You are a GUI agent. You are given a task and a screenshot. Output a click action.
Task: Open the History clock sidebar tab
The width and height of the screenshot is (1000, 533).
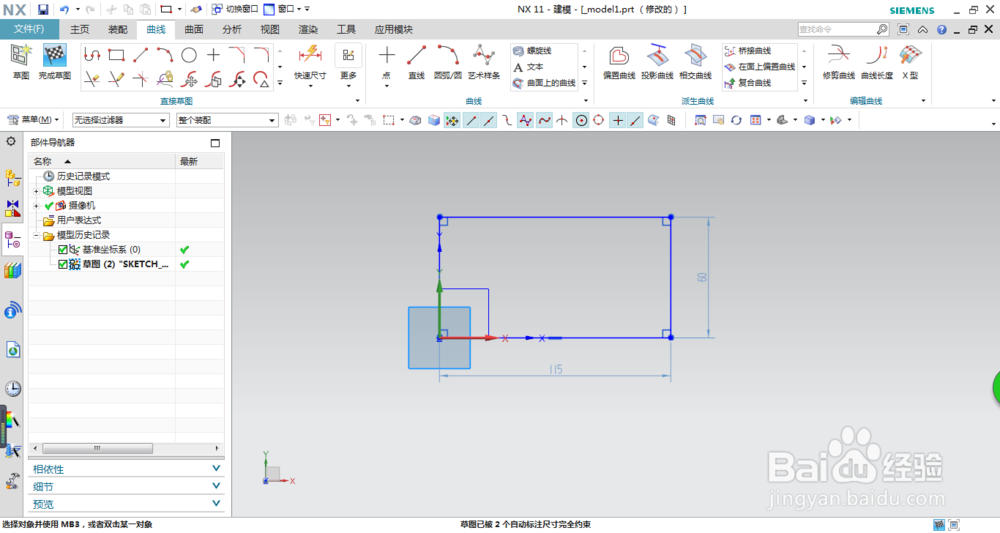coord(13,388)
